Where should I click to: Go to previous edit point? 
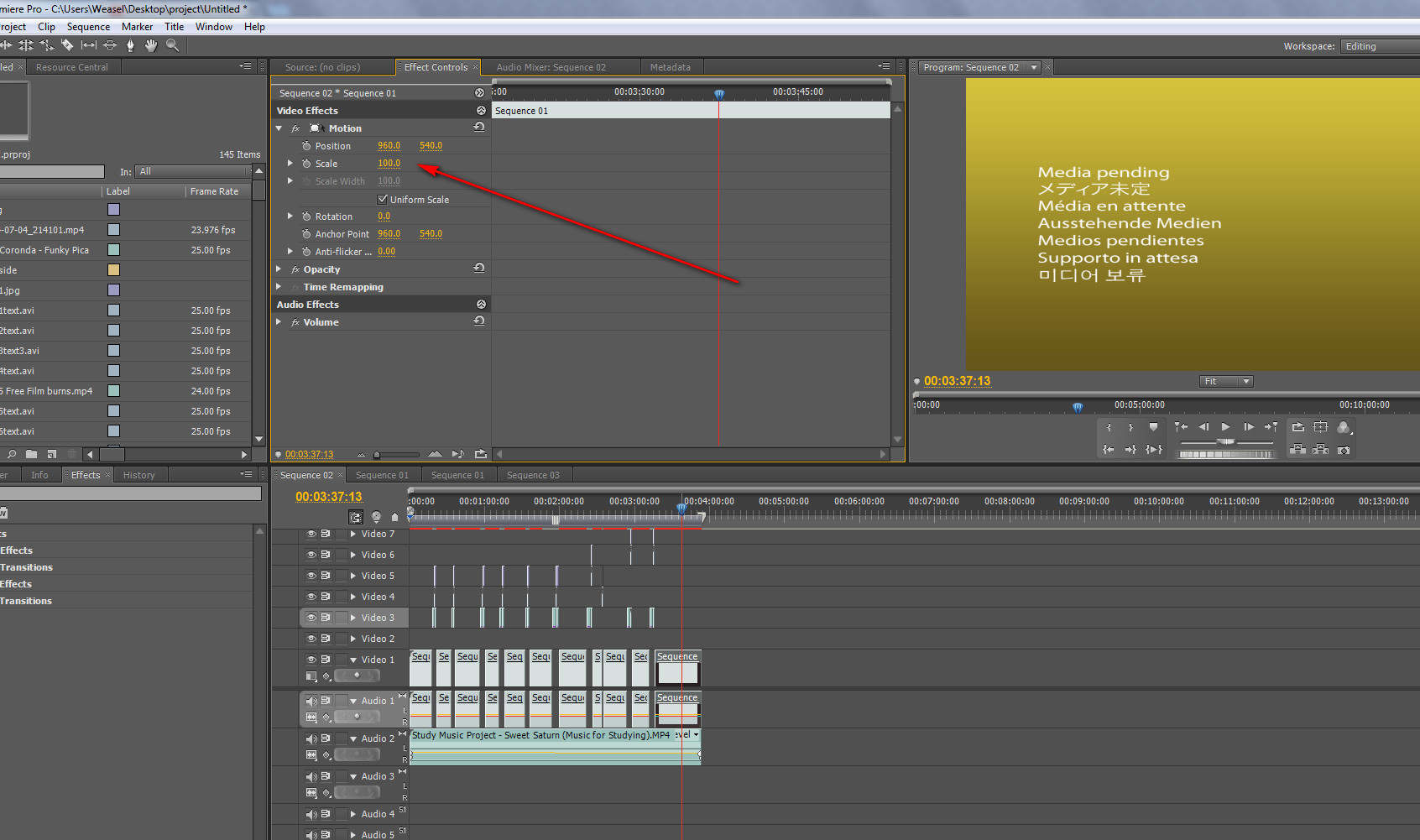tap(1181, 427)
